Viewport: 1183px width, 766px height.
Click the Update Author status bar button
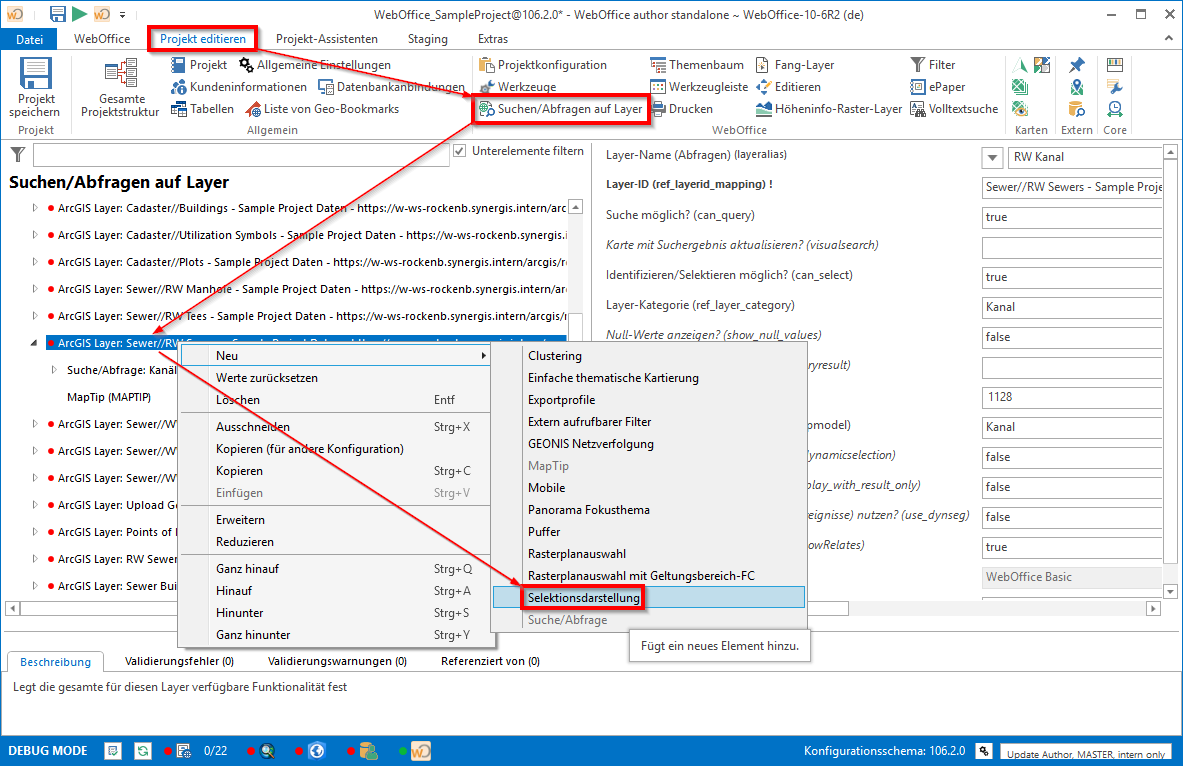coord(1085,753)
